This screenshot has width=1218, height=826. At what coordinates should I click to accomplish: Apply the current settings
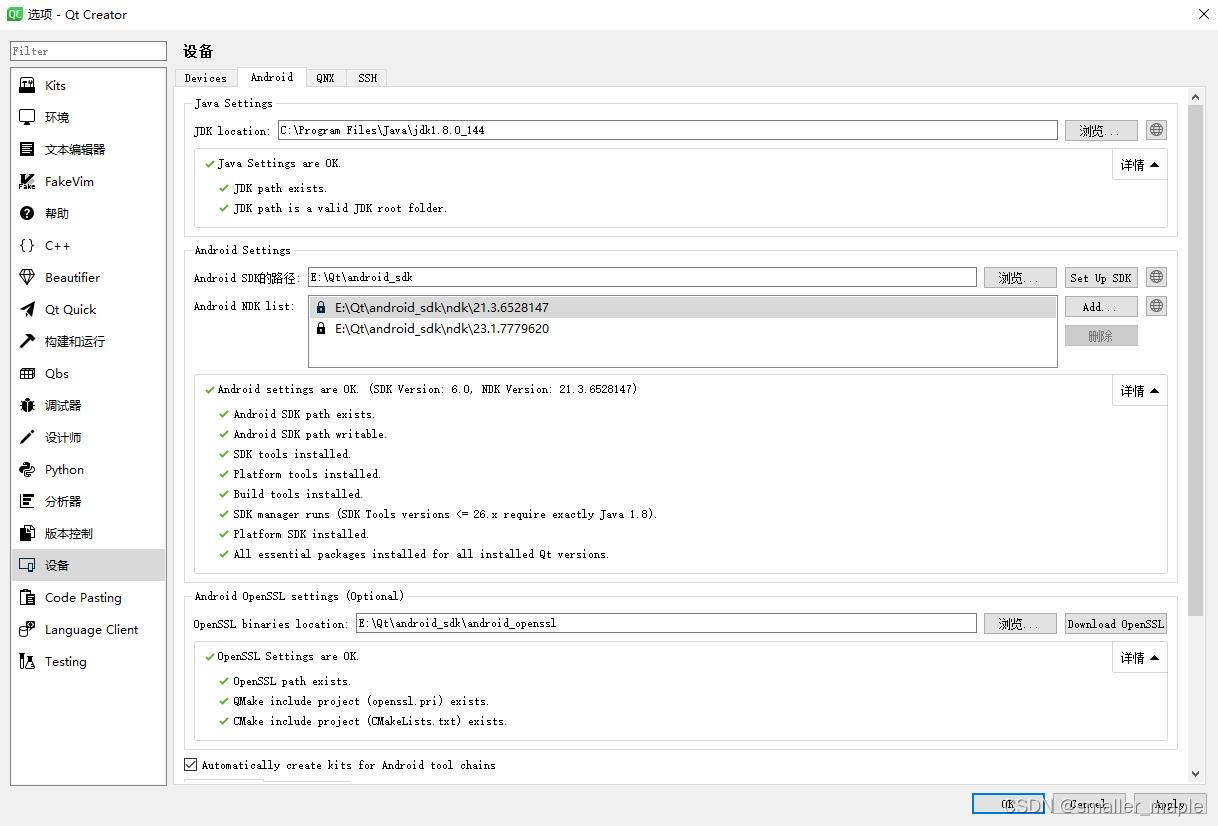(1170, 804)
